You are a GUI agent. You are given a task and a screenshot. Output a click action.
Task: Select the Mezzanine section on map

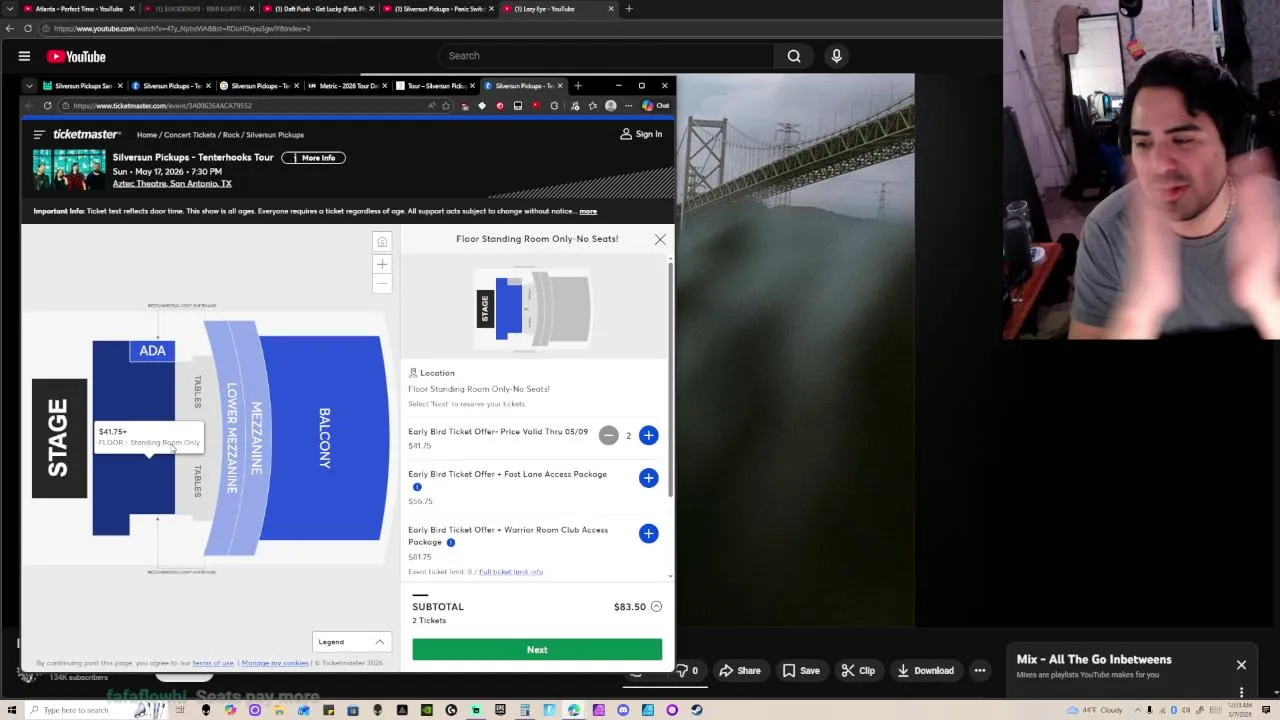[257, 438]
